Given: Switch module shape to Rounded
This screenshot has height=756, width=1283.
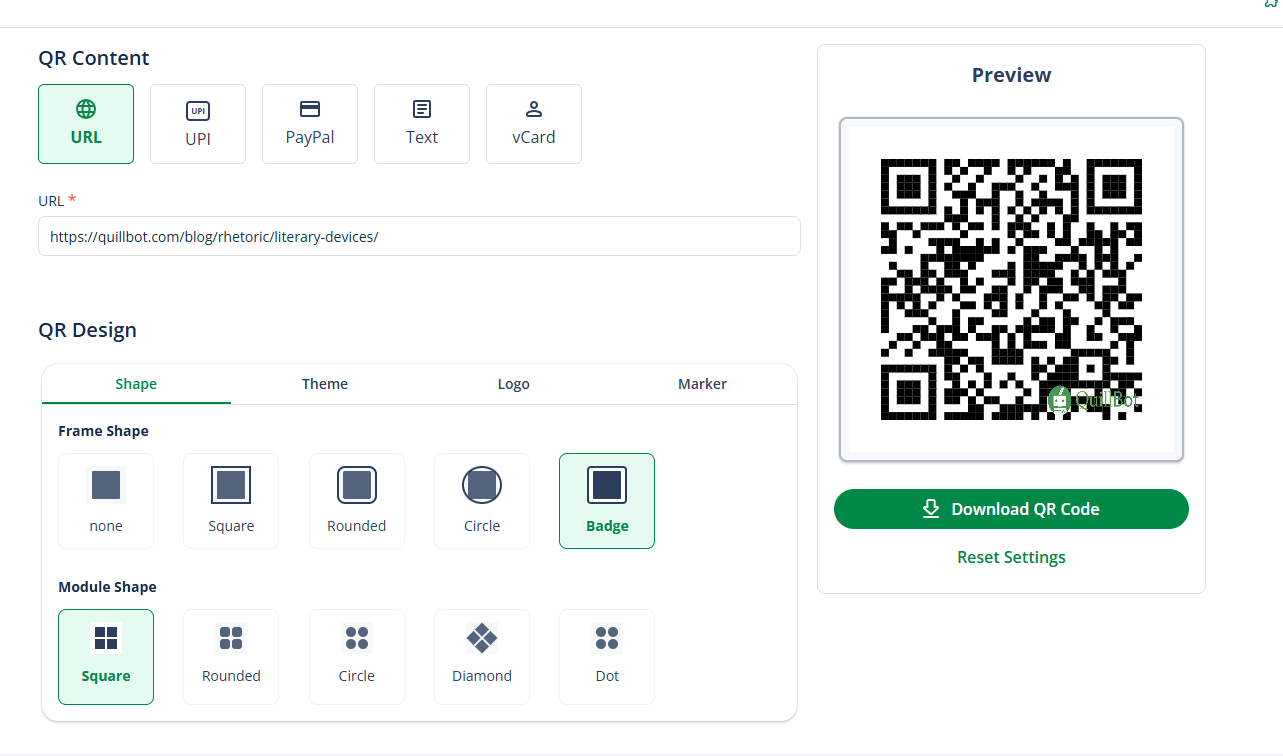Looking at the screenshot, I should click(x=231, y=656).
